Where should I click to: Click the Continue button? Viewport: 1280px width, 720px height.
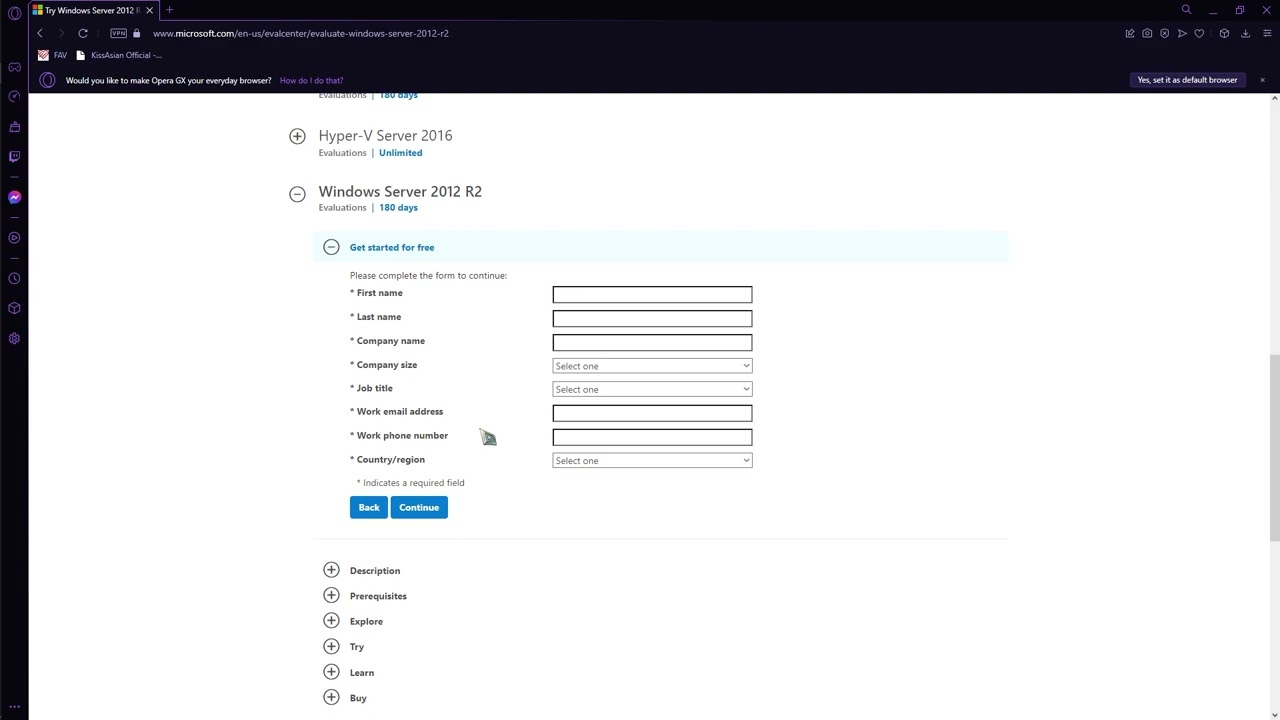tap(419, 507)
